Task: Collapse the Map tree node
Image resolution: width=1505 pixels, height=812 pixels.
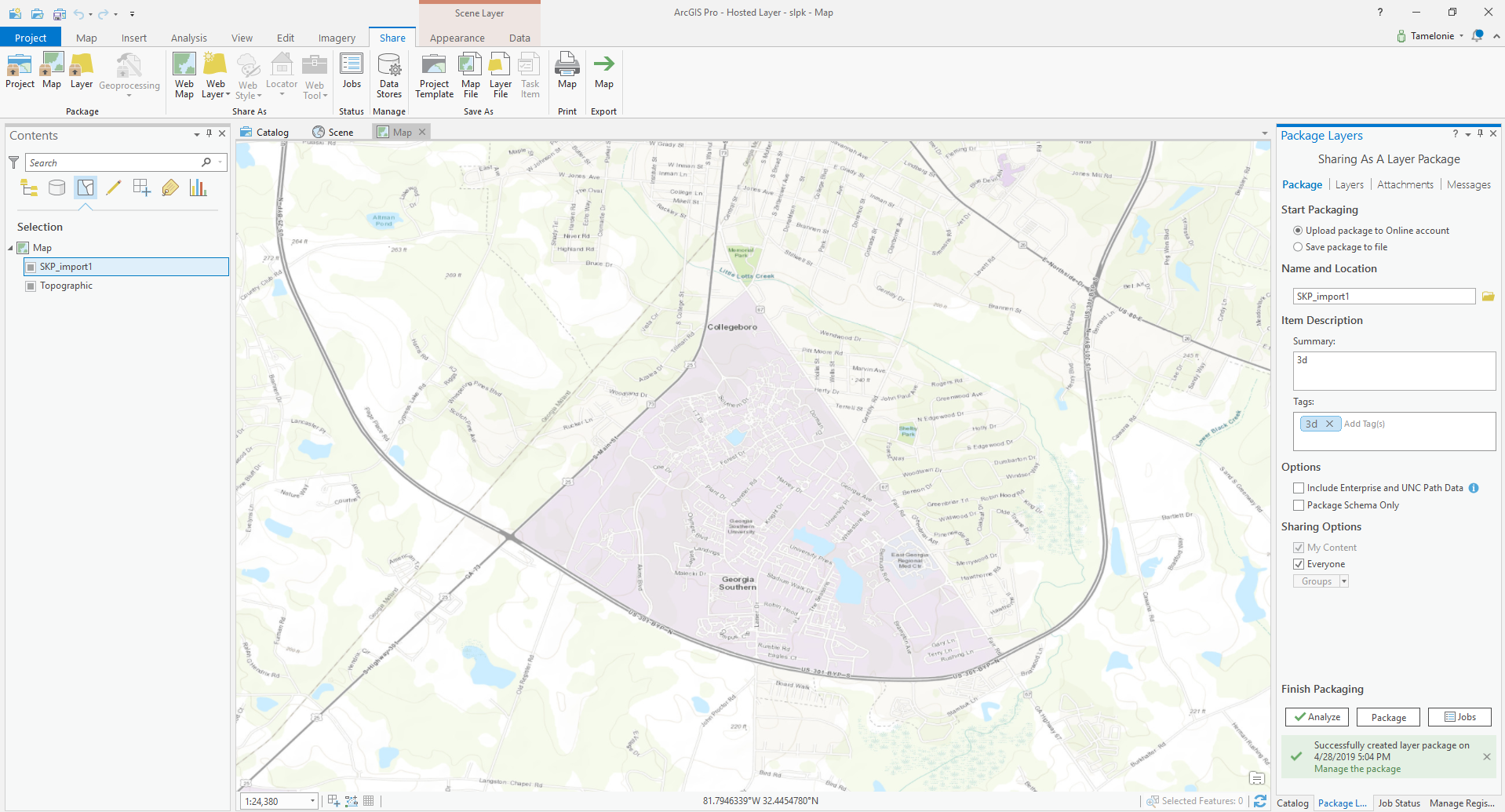Action: (x=10, y=248)
